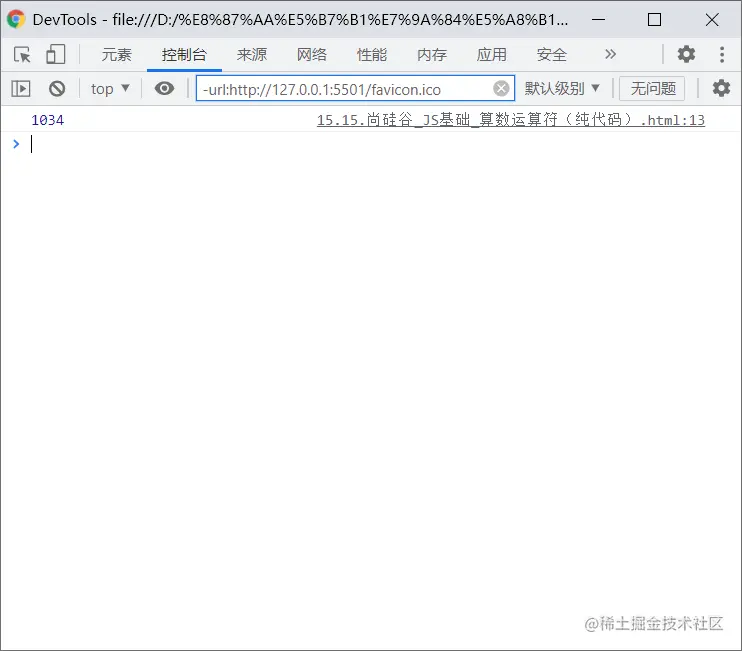Click the 无问题 (No issues) button
The width and height of the screenshot is (742, 651).
click(x=652, y=88)
